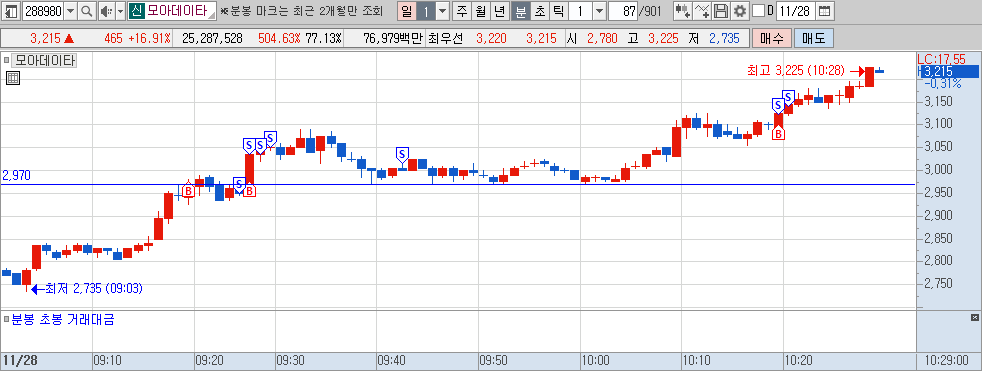Click the stock search magnifier icon
Viewport: 982px width, 371px height.
pos(87,11)
